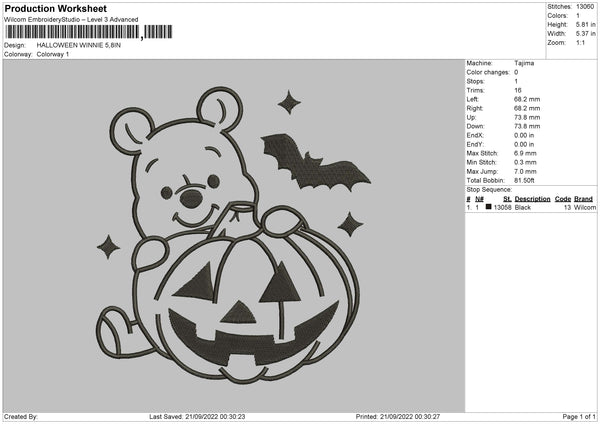Screen dimensions: 600x424
Task: Click the 'St.' column header
Action: [x=507, y=199]
